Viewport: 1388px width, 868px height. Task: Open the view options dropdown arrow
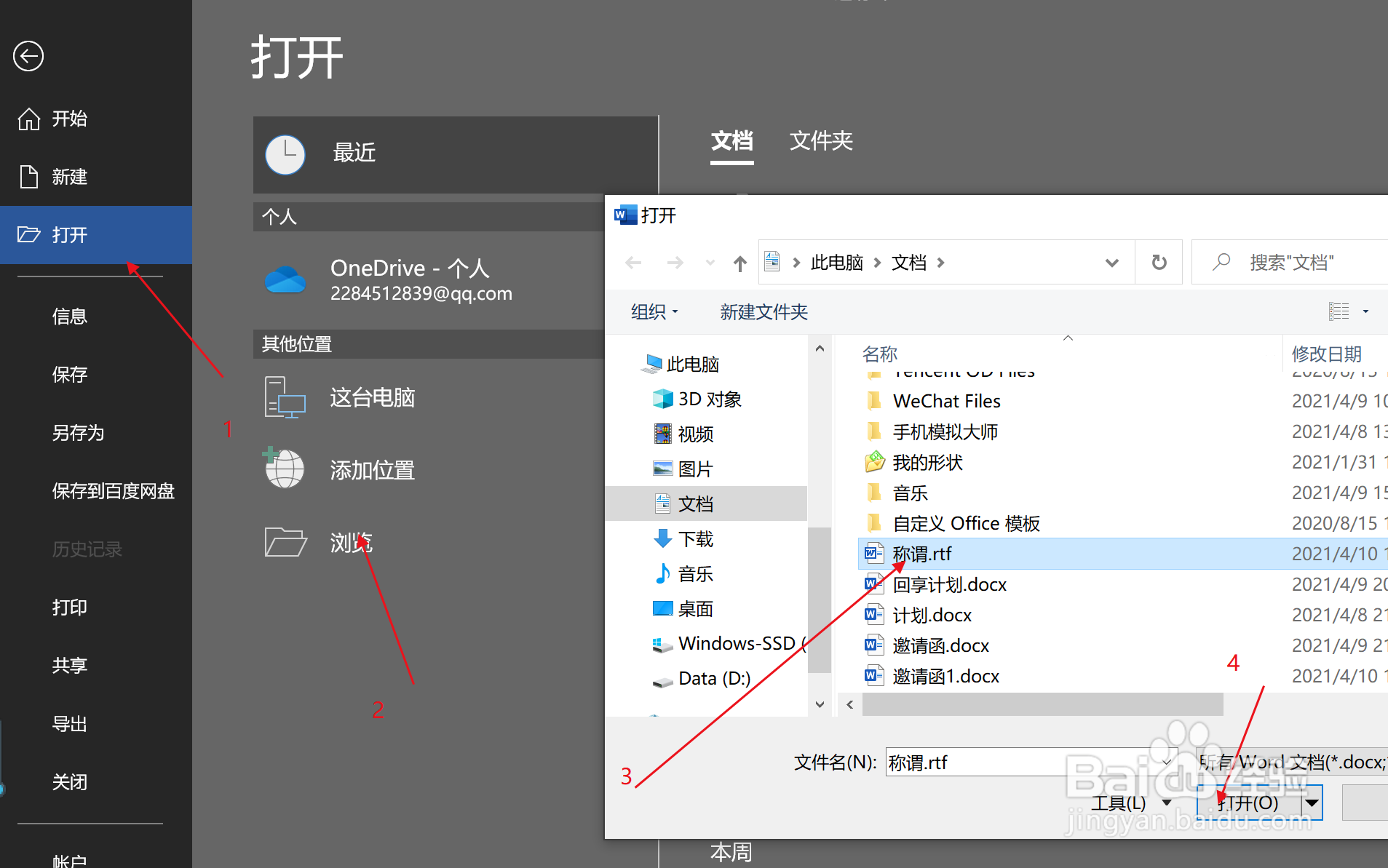[x=1365, y=311]
